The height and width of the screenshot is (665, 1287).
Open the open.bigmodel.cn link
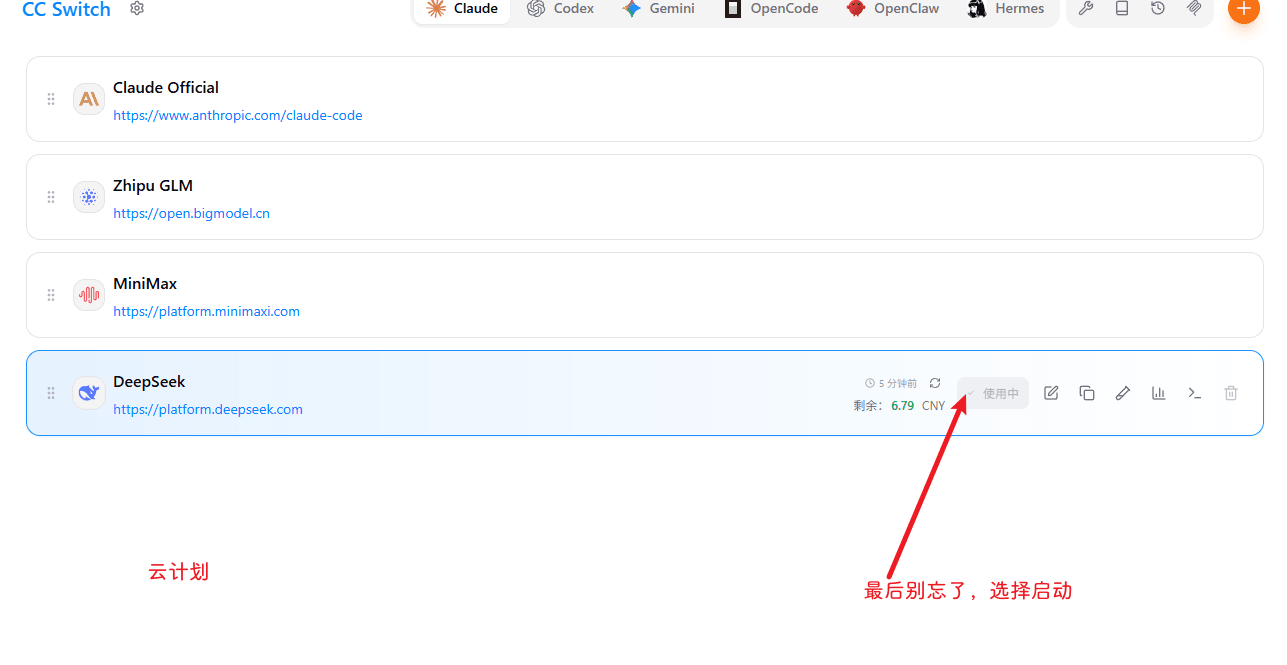(191, 213)
